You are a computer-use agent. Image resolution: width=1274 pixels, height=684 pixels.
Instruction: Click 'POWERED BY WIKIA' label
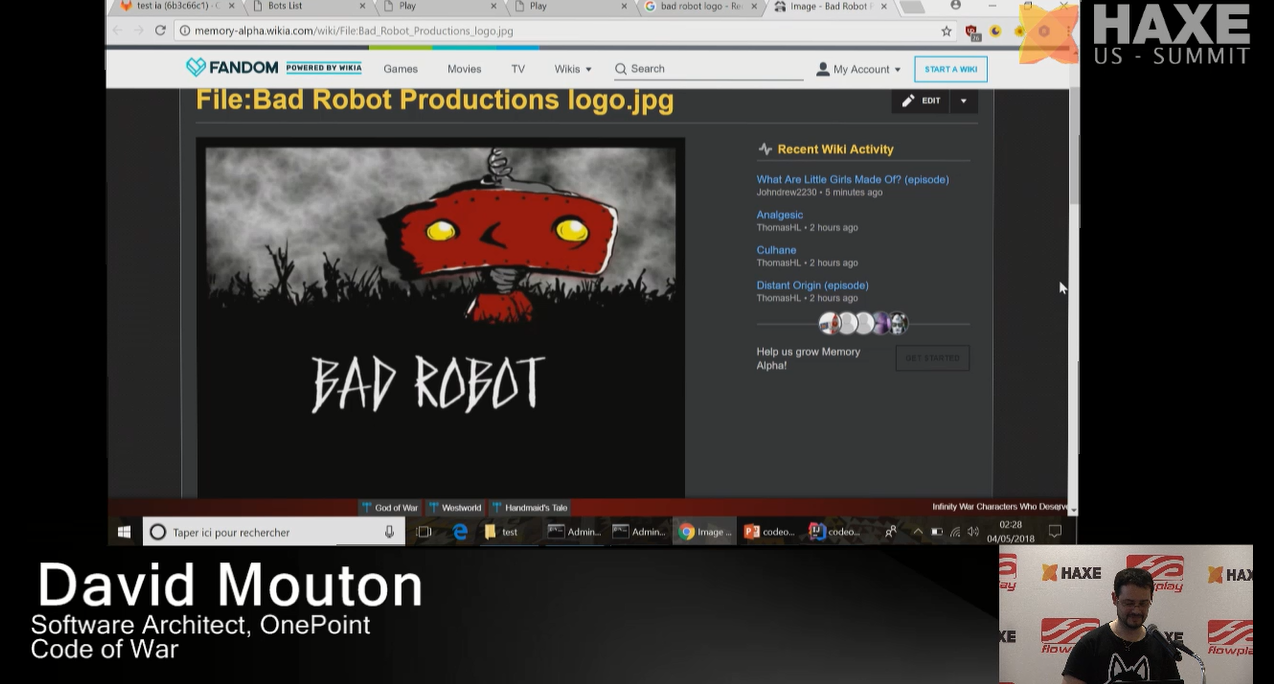[324, 68]
